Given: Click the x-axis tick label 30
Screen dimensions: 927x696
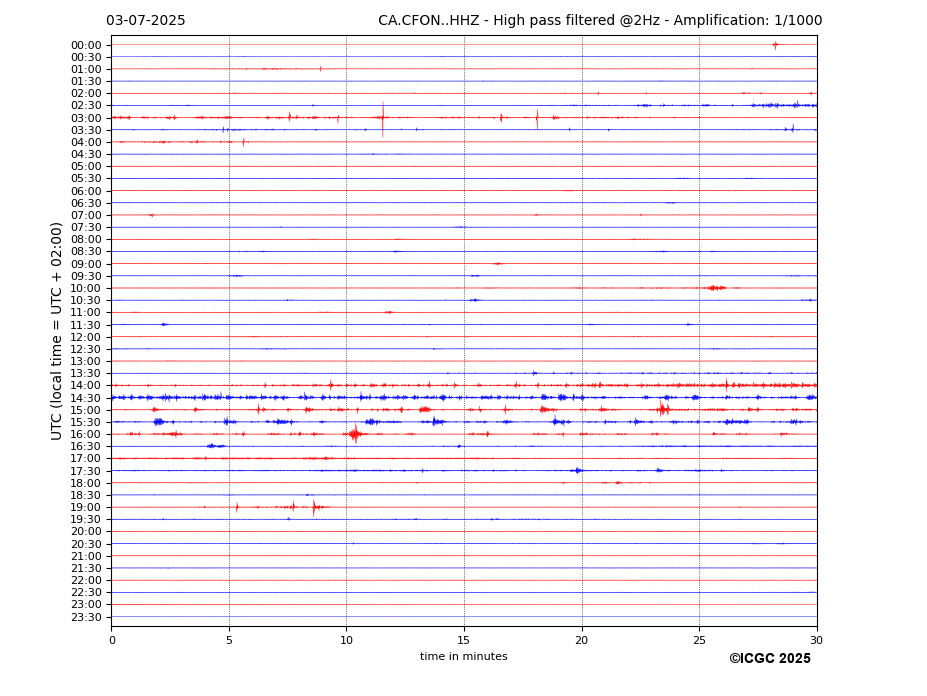Looking at the screenshot, I should [x=816, y=640].
